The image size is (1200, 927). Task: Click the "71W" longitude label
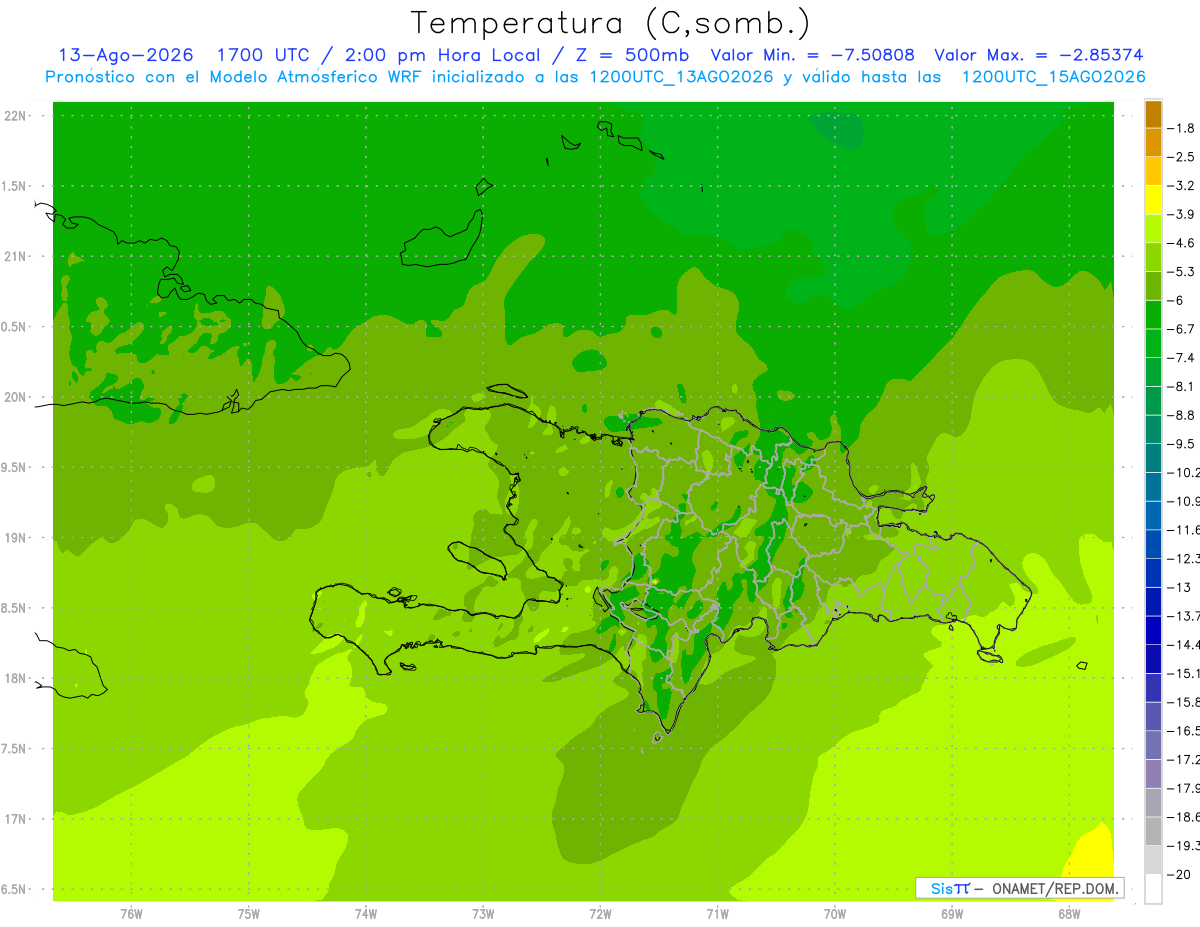click(x=717, y=914)
